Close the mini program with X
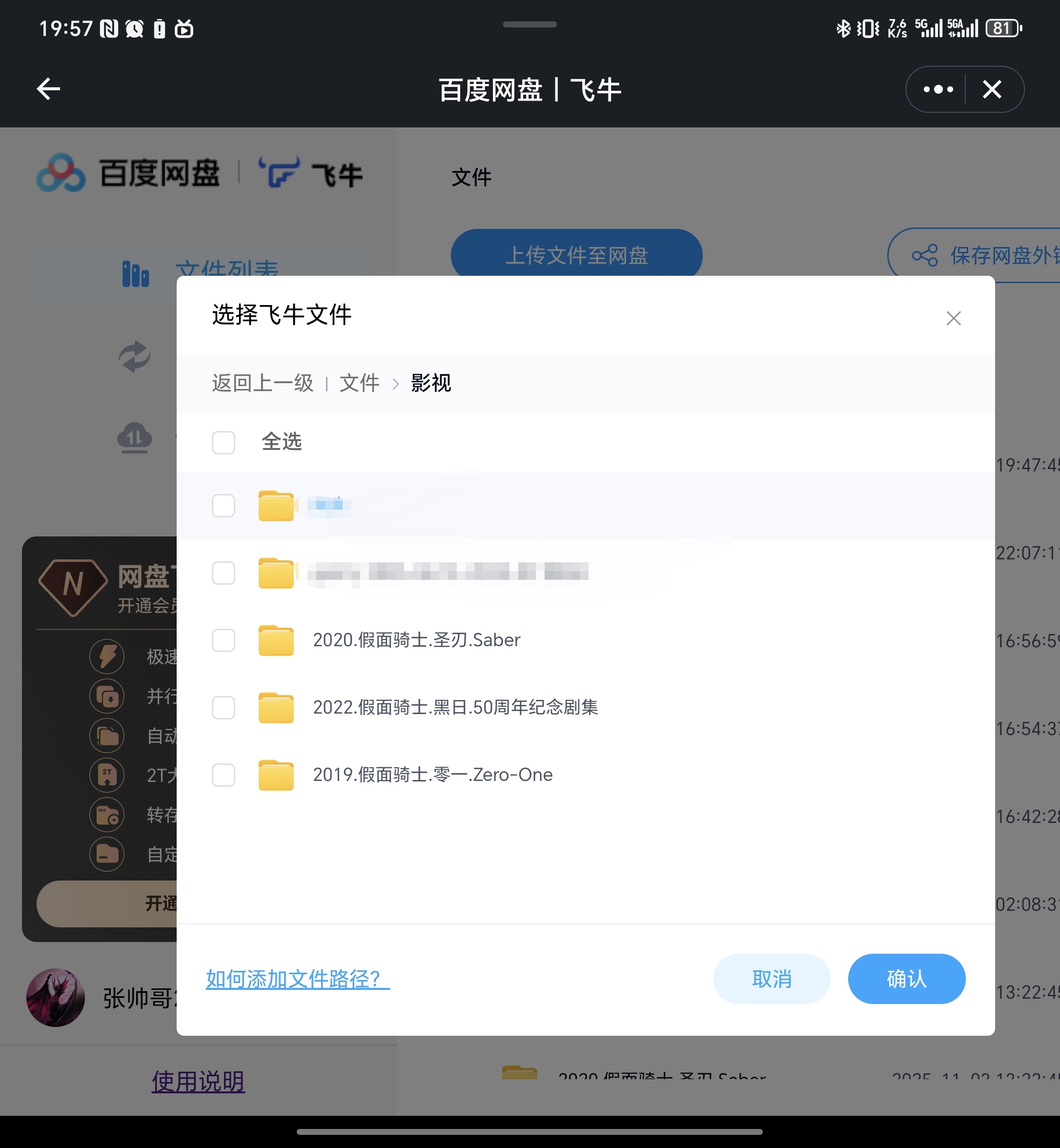Screen dimensions: 1060x1148 [x=992, y=89]
